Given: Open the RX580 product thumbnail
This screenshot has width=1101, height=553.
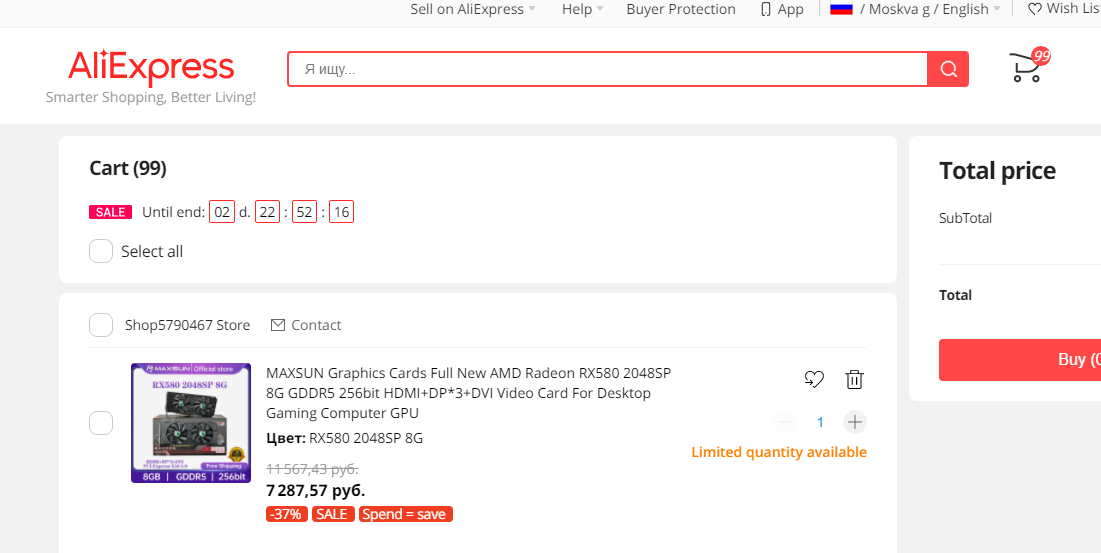Looking at the screenshot, I should point(191,422).
